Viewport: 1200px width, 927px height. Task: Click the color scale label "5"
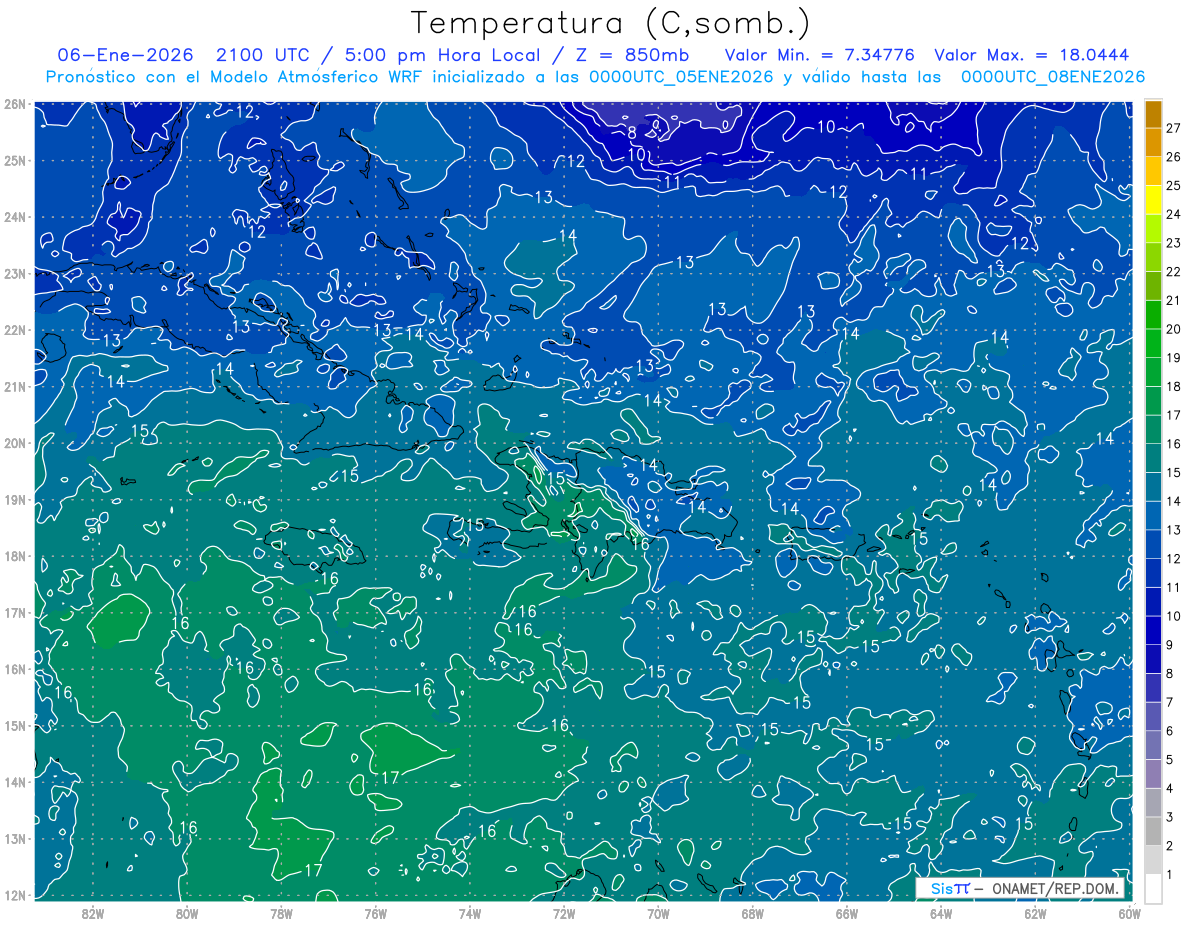click(x=1170, y=760)
